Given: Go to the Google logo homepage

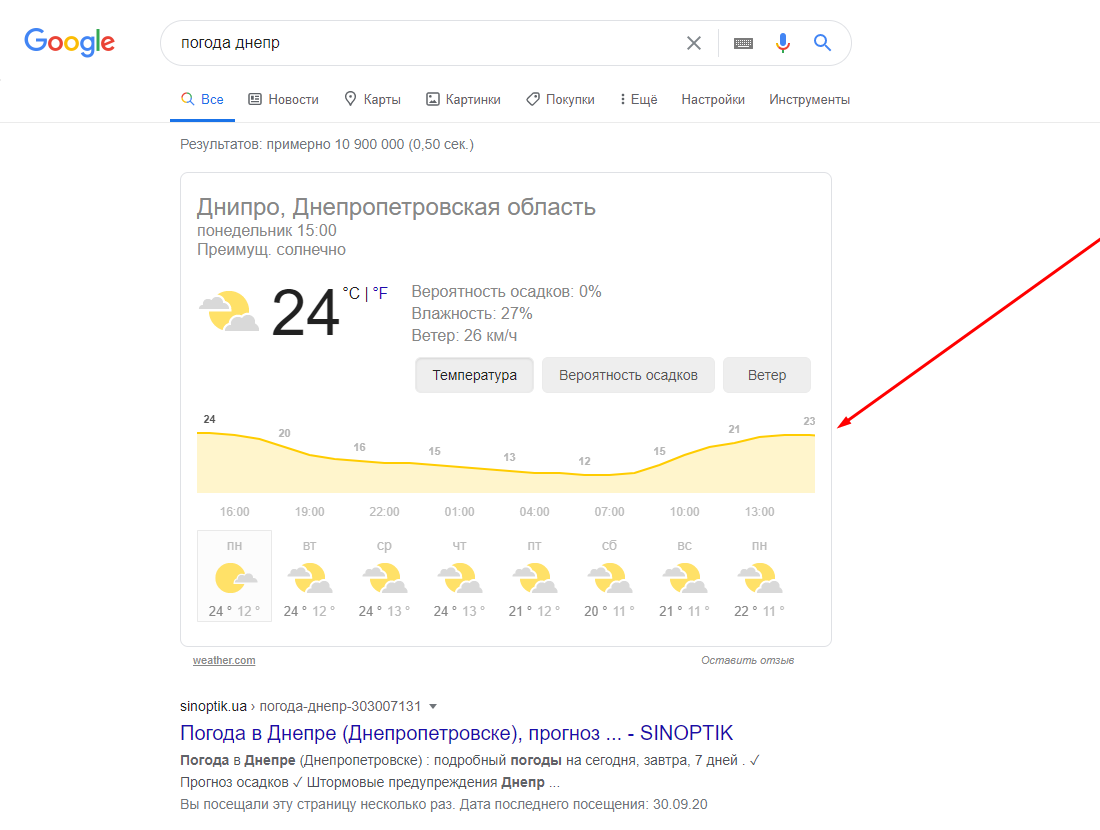Looking at the screenshot, I should 69,42.
